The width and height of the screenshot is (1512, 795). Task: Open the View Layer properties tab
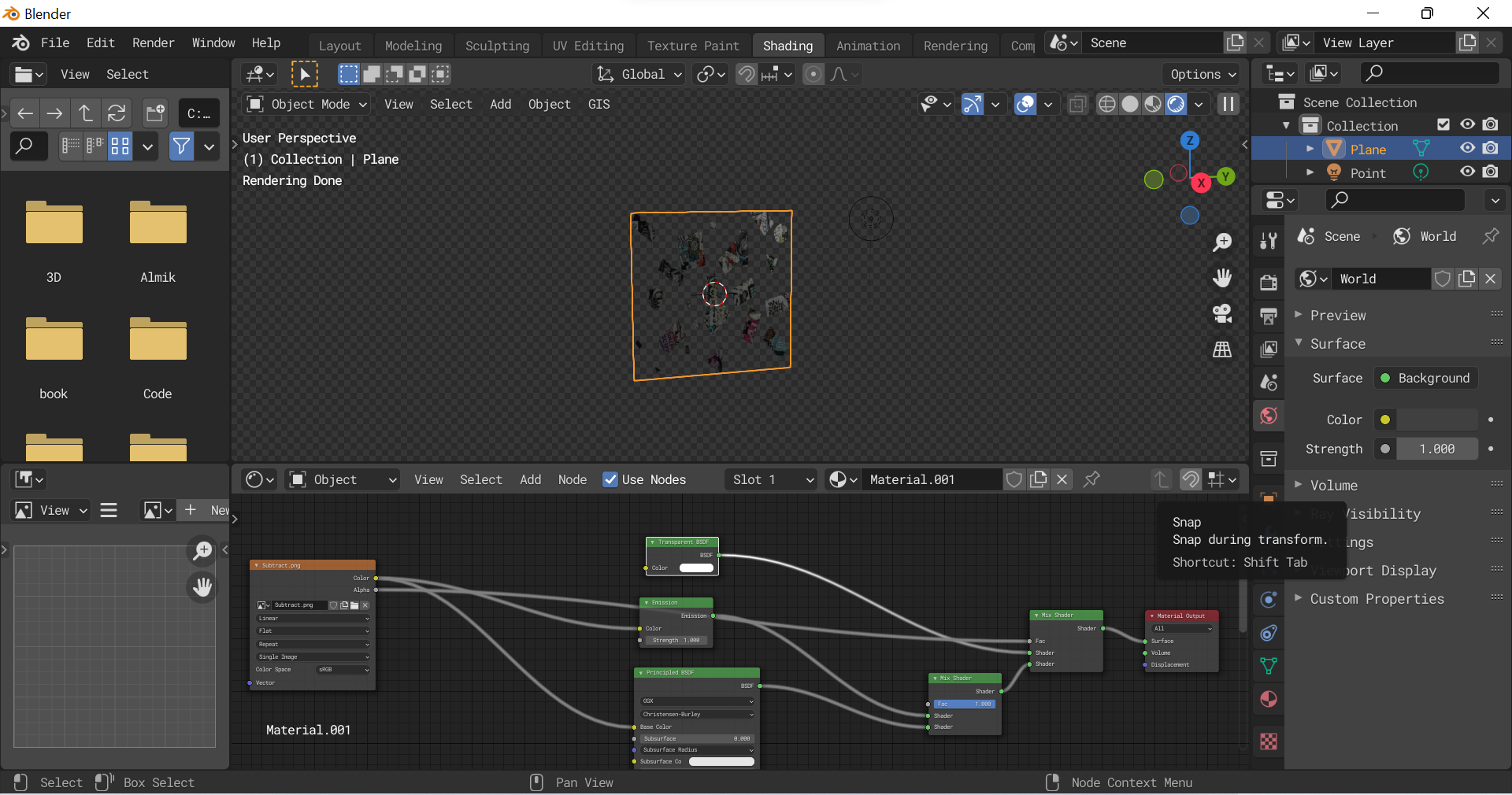click(1268, 349)
